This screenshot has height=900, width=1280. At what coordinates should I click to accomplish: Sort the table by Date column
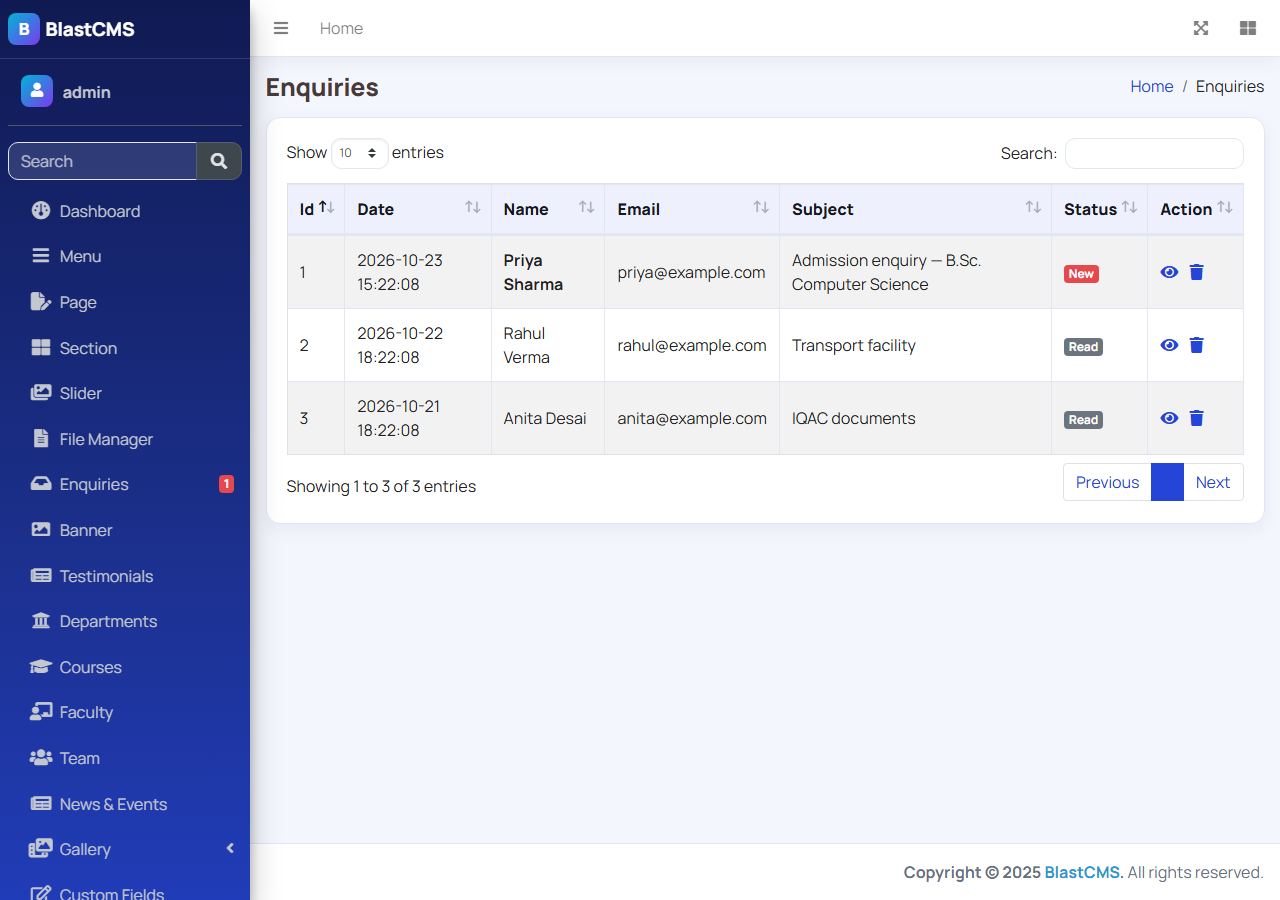(x=418, y=209)
